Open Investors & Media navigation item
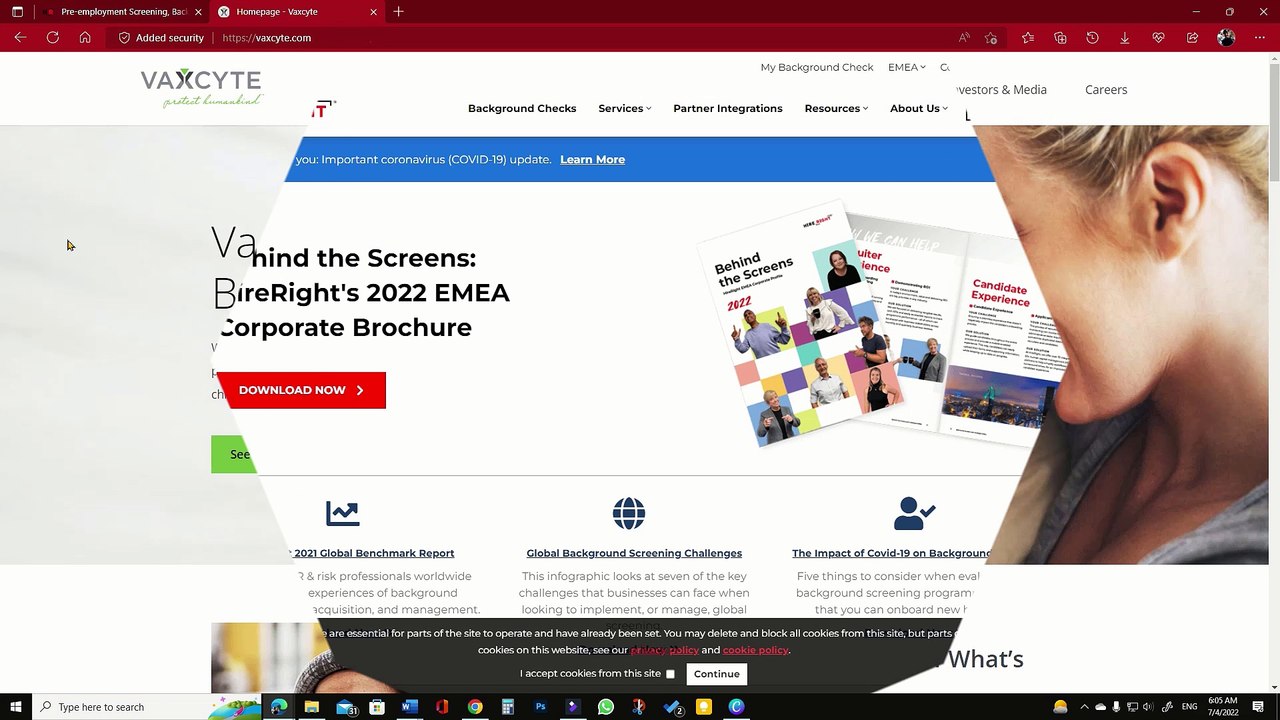The image size is (1280, 720). tap(1001, 90)
